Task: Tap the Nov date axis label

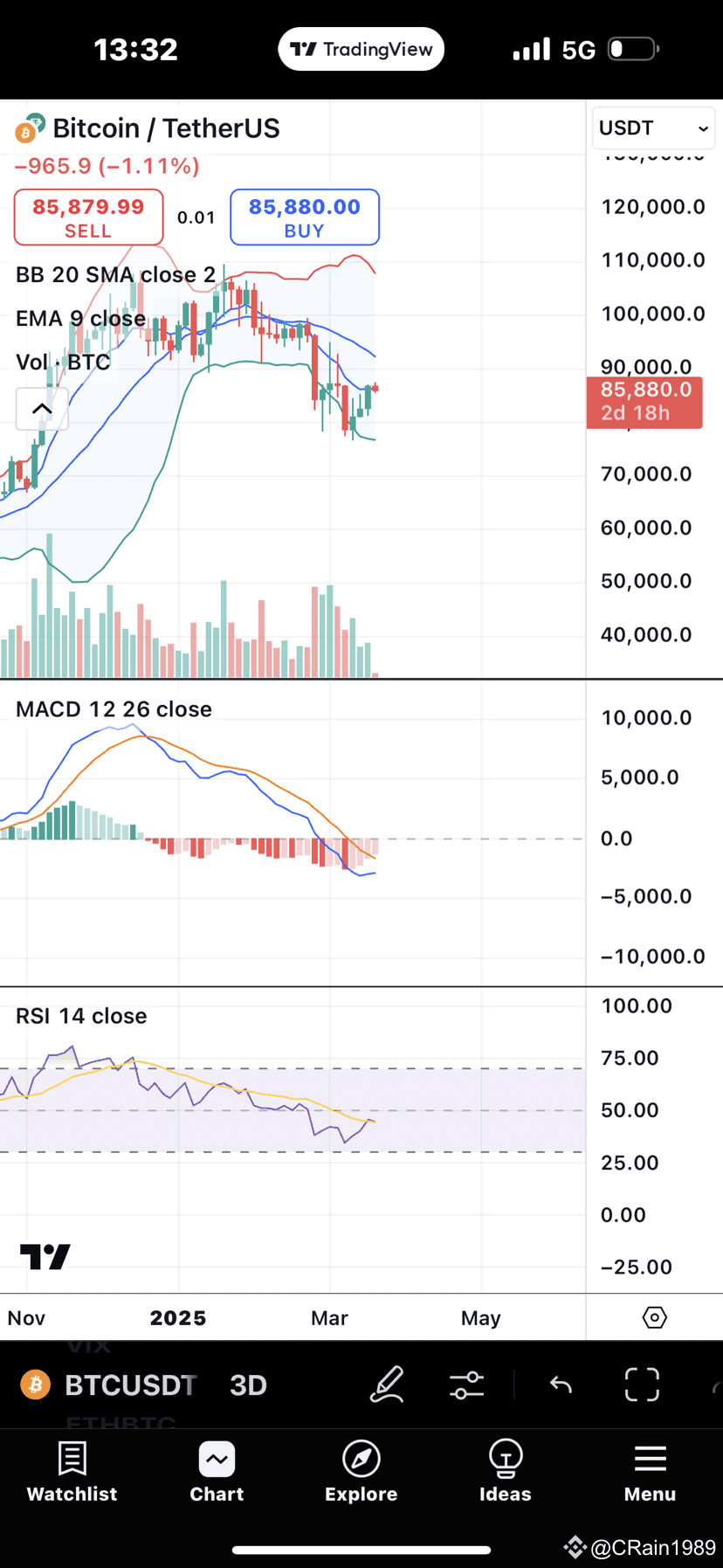Action: [26, 1318]
